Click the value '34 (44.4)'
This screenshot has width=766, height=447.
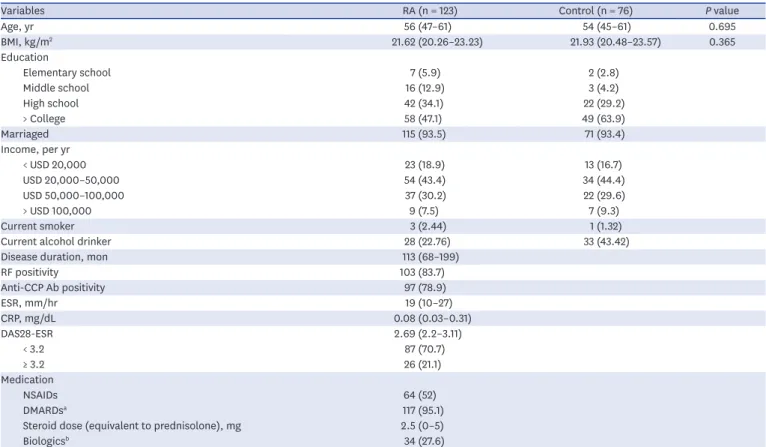coord(603,180)
